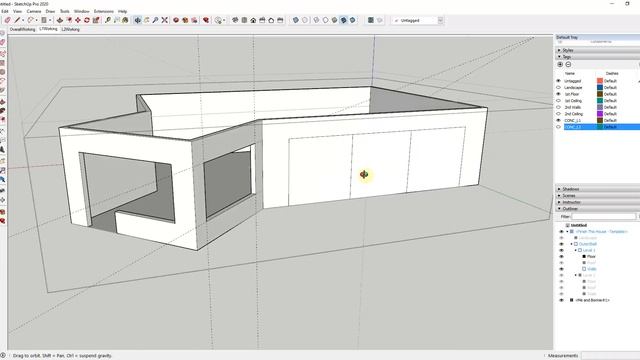Screen dimensions: 640x360
Task: Activate the Offset tool
Action: click(69, 20)
